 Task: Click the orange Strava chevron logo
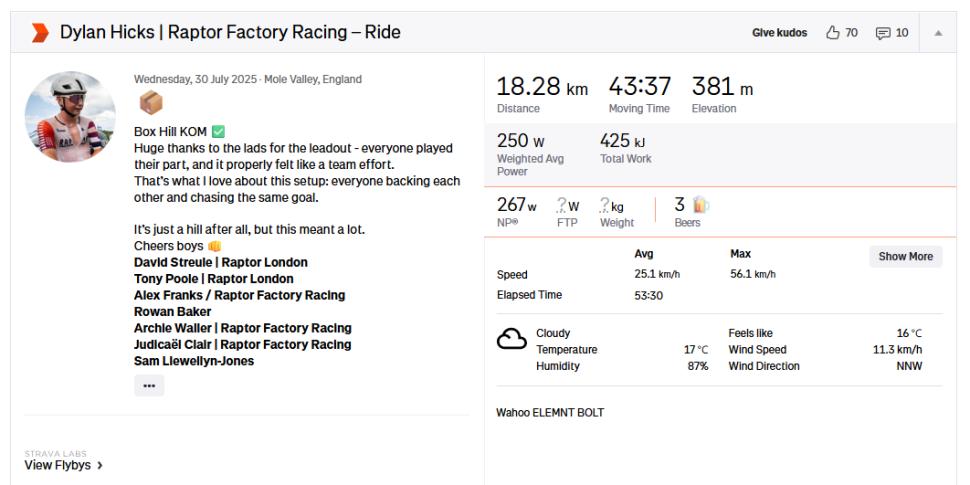pos(40,33)
